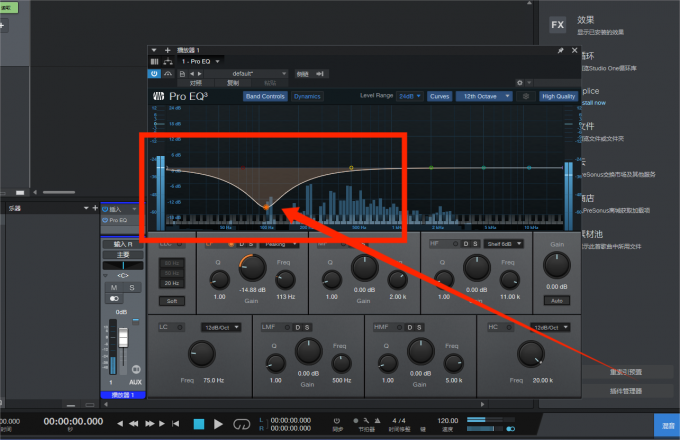Open the 12th Octave dropdown
The width and height of the screenshot is (680, 440).
click(484, 96)
